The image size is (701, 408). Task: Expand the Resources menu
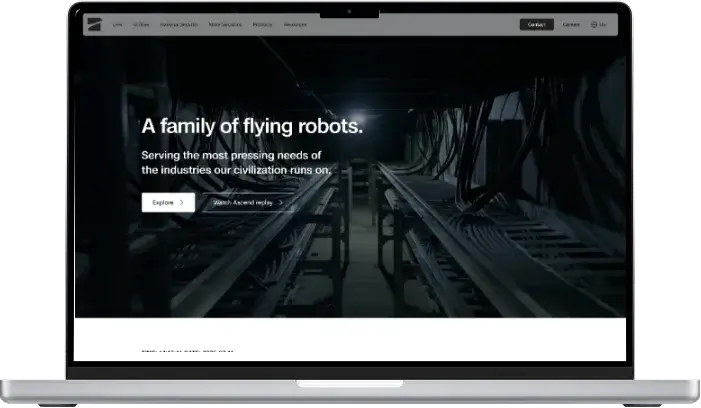pyautogui.click(x=295, y=24)
